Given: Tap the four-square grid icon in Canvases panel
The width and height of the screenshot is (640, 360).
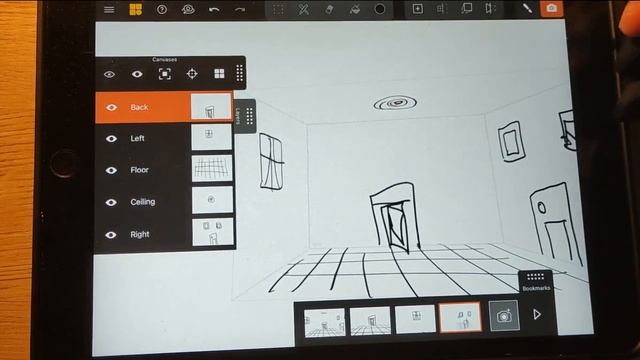Looking at the screenshot, I should [219, 73].
